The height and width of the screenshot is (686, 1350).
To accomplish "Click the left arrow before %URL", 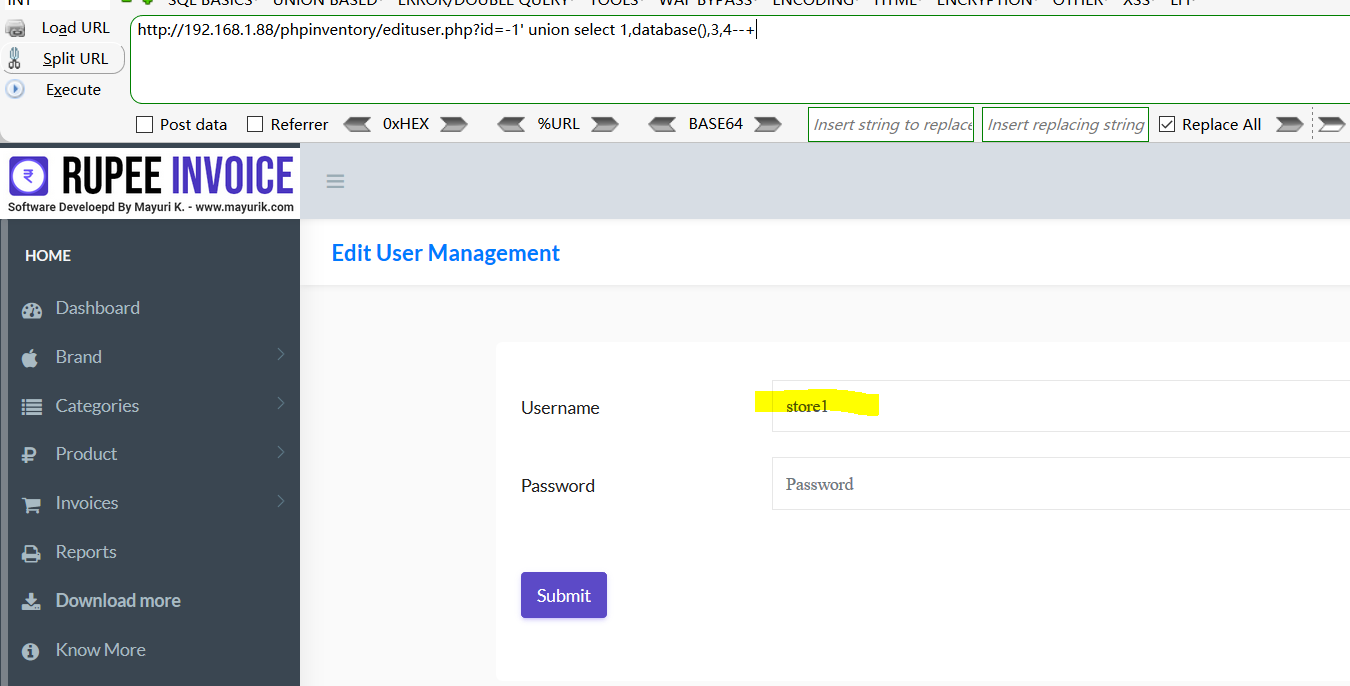I will (x=511, y=124).
